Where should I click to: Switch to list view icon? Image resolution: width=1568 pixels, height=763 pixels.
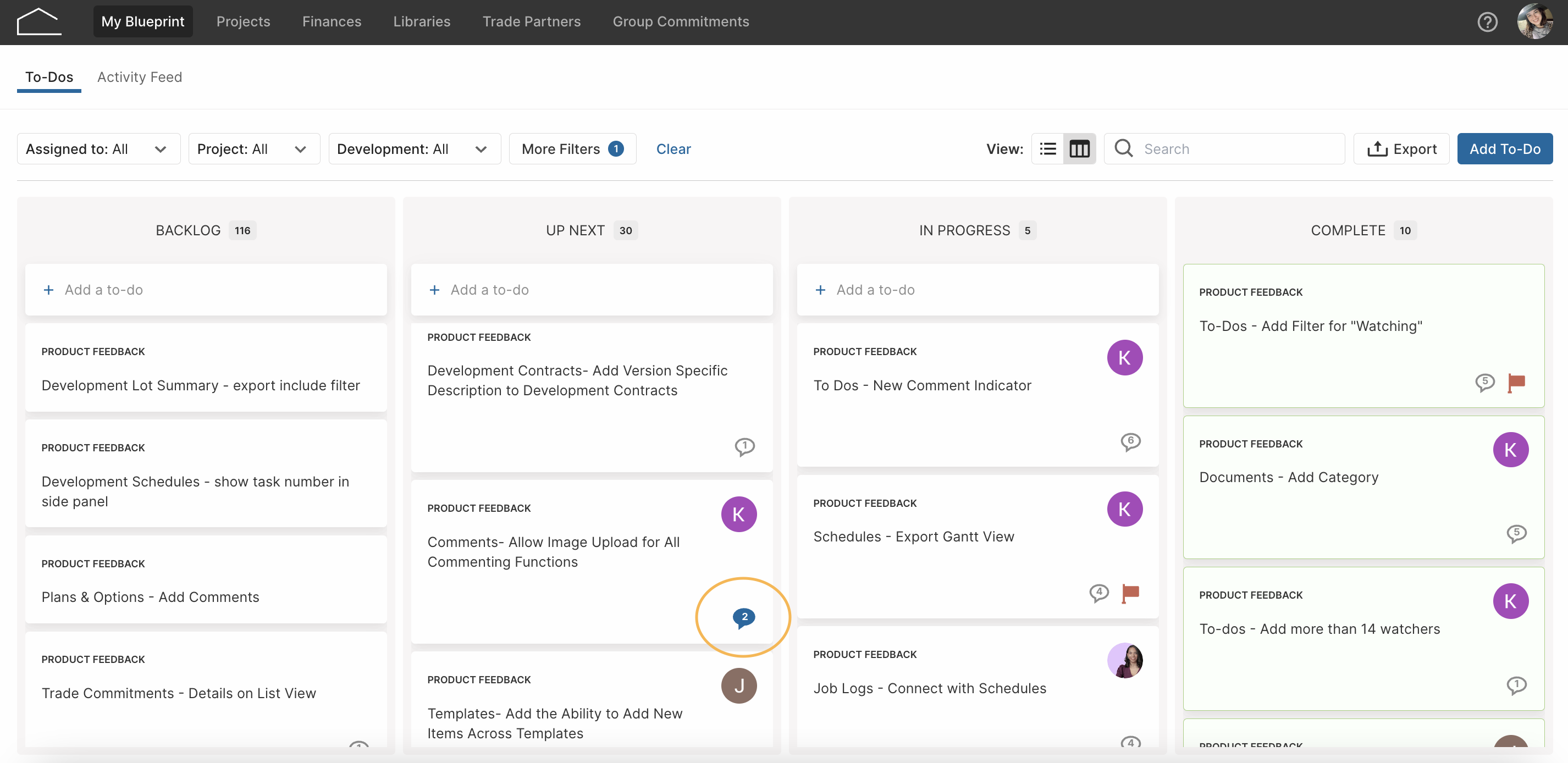click(1047, 148)
